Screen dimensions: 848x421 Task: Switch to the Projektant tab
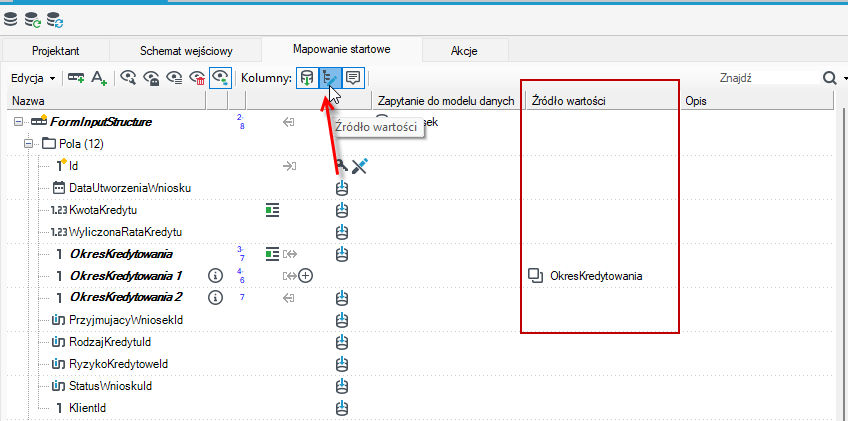click(56, 51)
